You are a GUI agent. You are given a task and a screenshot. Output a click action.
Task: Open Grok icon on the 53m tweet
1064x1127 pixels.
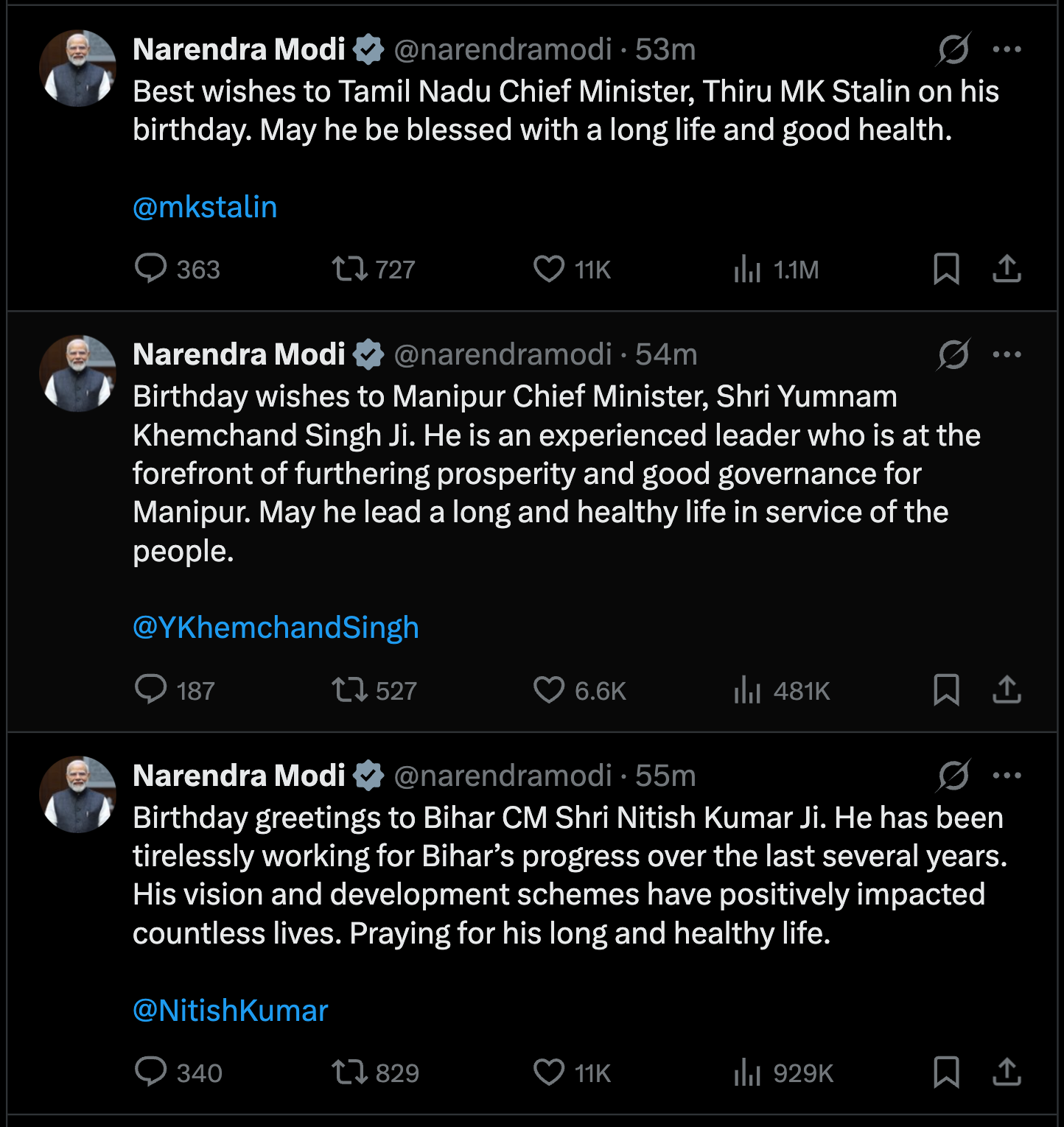[953, 49]
